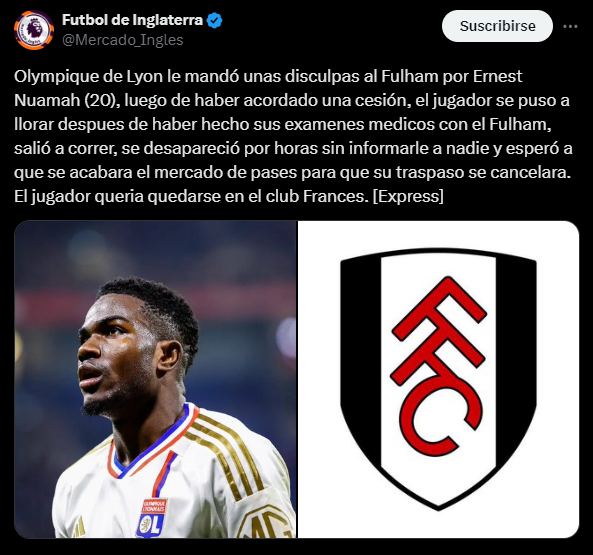Click the [Express] source tag in tweet
The height and width of the screenshot is (555, 593).
coord(408,197)
